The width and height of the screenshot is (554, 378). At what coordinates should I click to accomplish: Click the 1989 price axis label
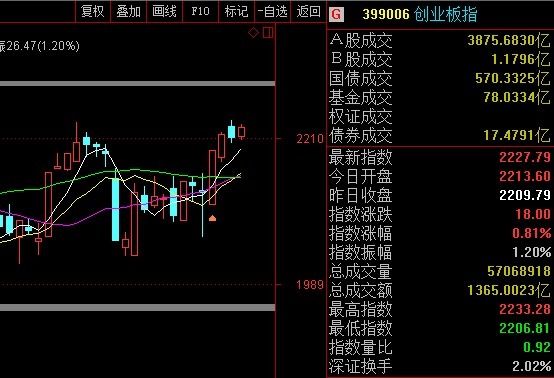point(310,284)
